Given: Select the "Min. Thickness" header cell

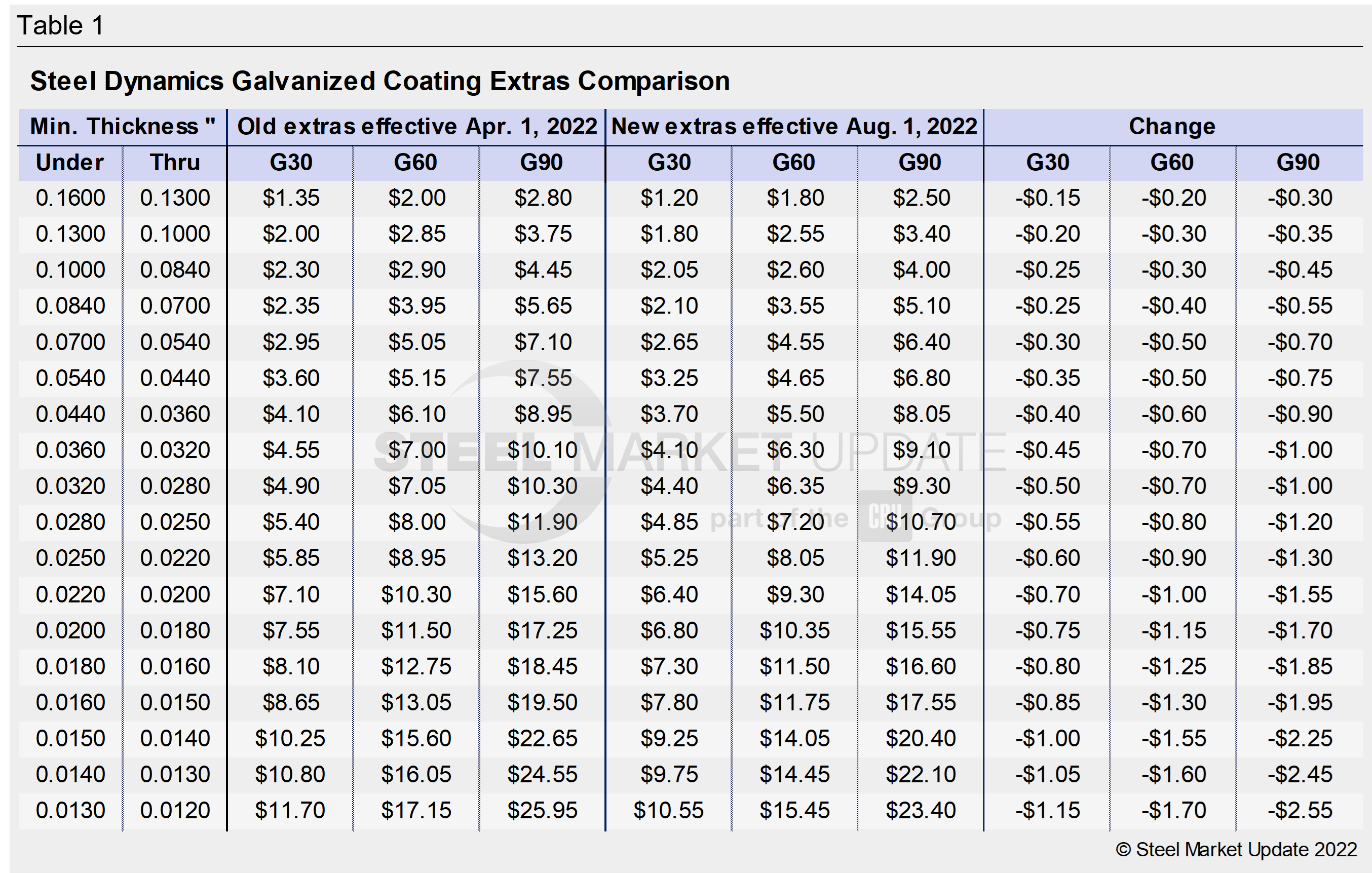Looking at the screenshot, I should tap(123, 127).
